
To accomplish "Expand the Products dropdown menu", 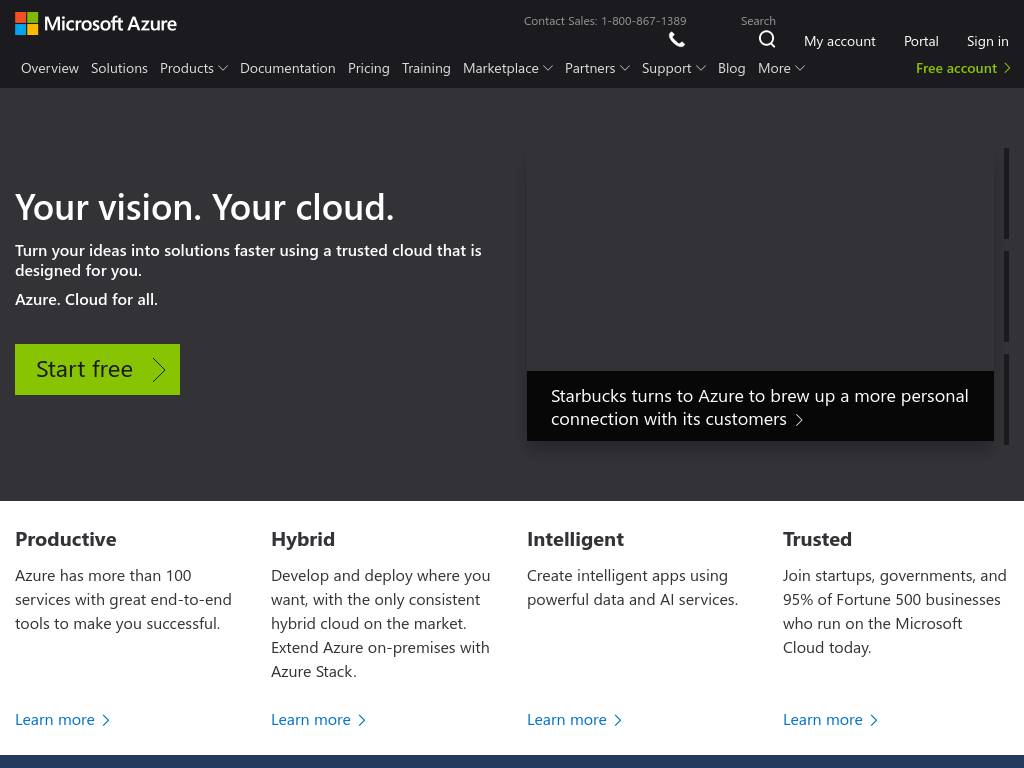I will point(194,68).
